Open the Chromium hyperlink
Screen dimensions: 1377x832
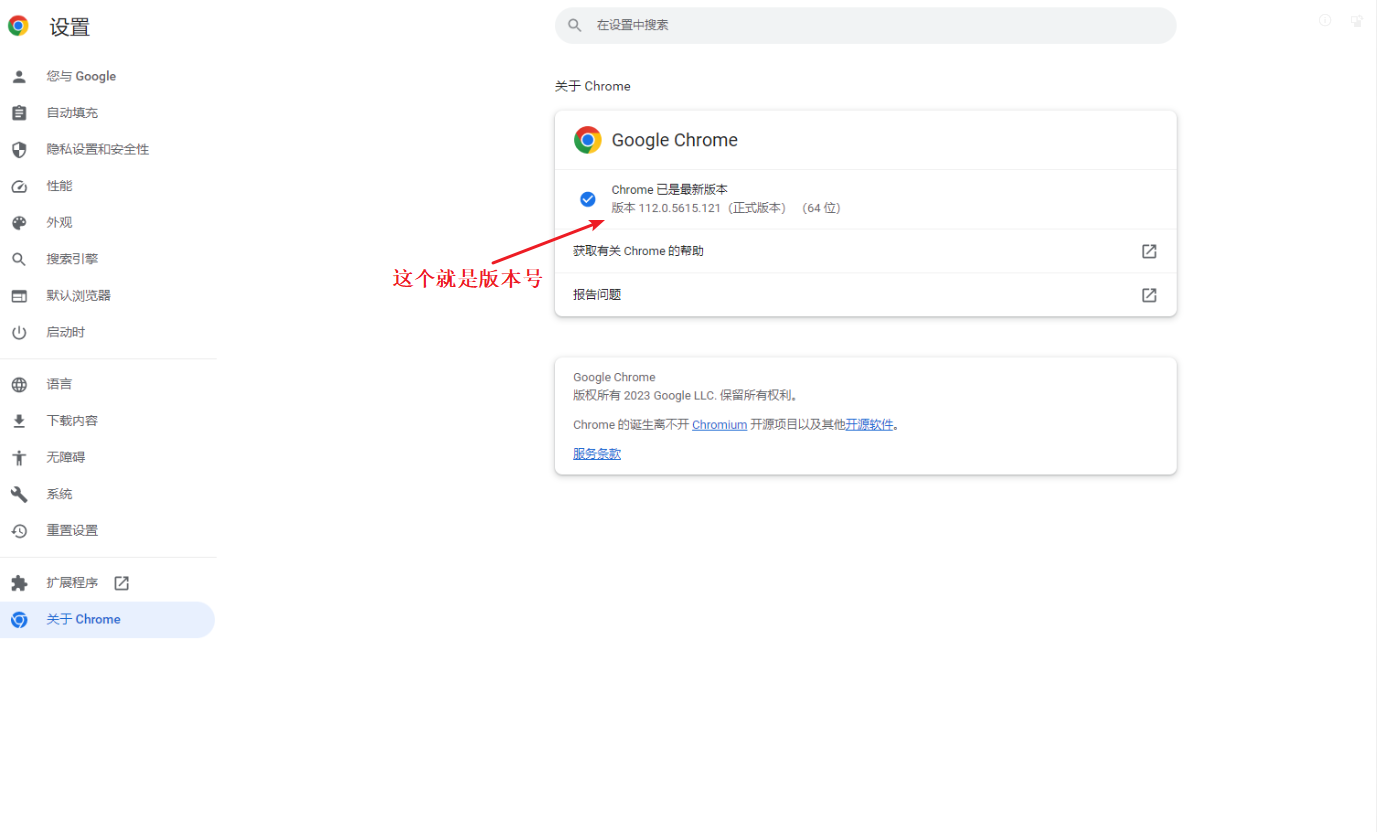719,424
